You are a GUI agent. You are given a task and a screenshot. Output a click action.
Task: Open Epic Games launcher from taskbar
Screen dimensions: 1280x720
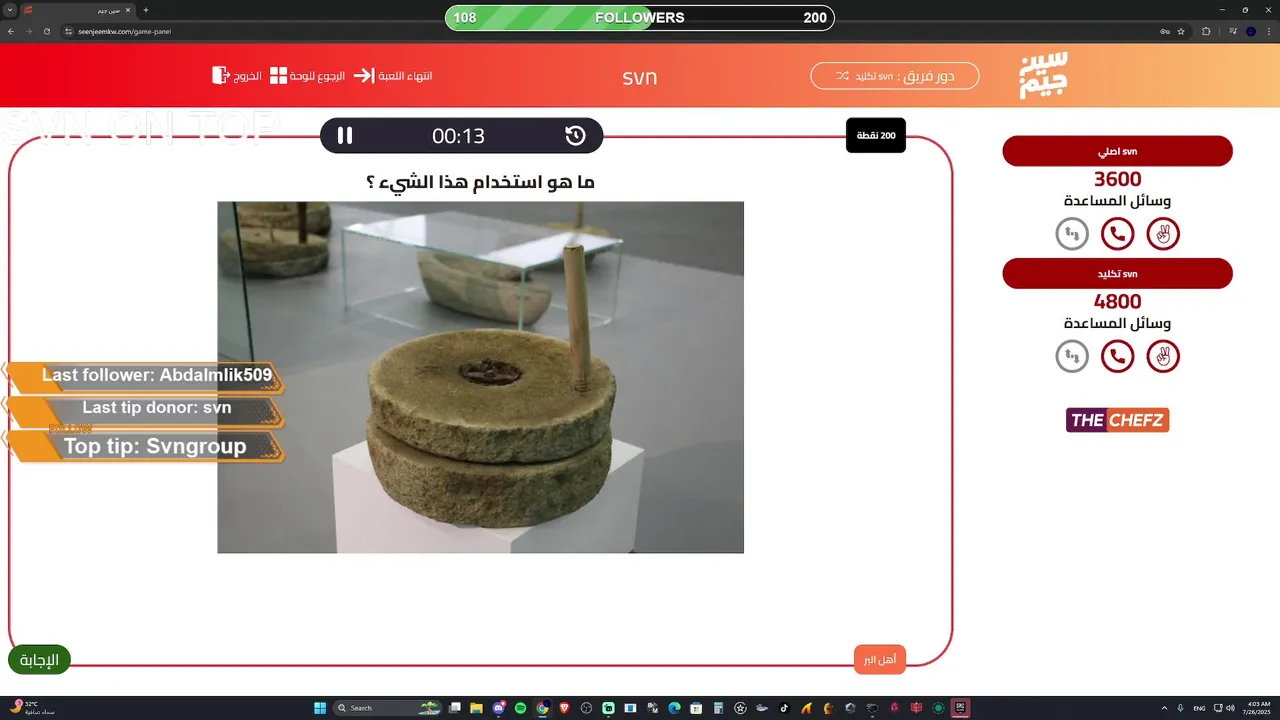point(960,708)
